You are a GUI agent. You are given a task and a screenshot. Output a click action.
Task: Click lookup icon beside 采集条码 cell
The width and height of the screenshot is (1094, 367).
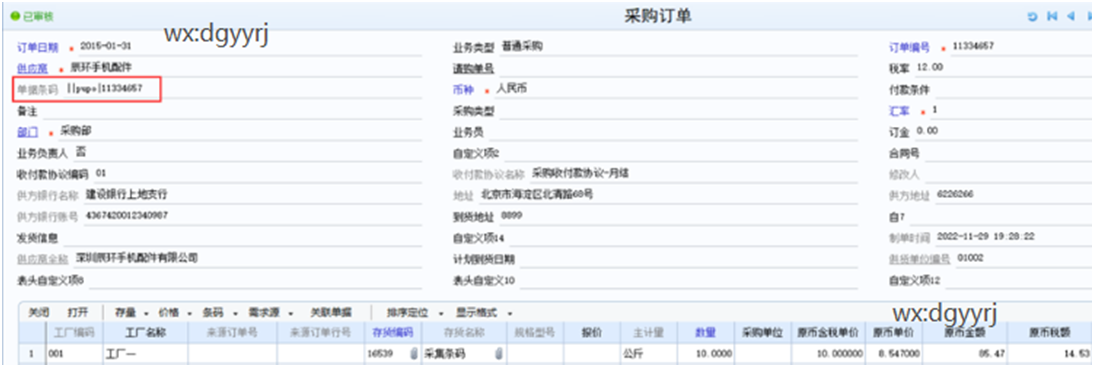[498, 354]
